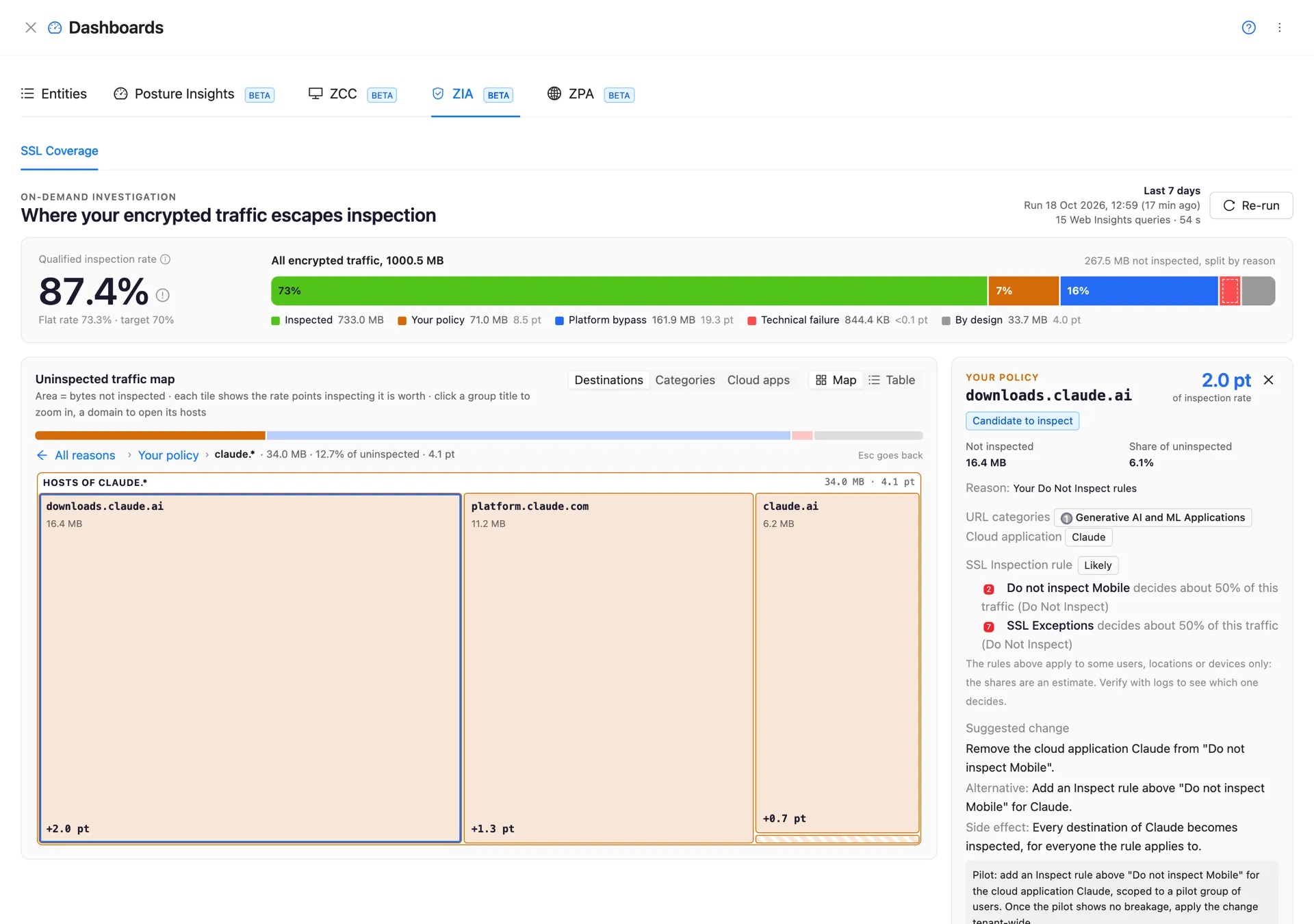Open the SSL Coverage sub-tab
This screenshot has width=1314, height=924.
(60, 151)
